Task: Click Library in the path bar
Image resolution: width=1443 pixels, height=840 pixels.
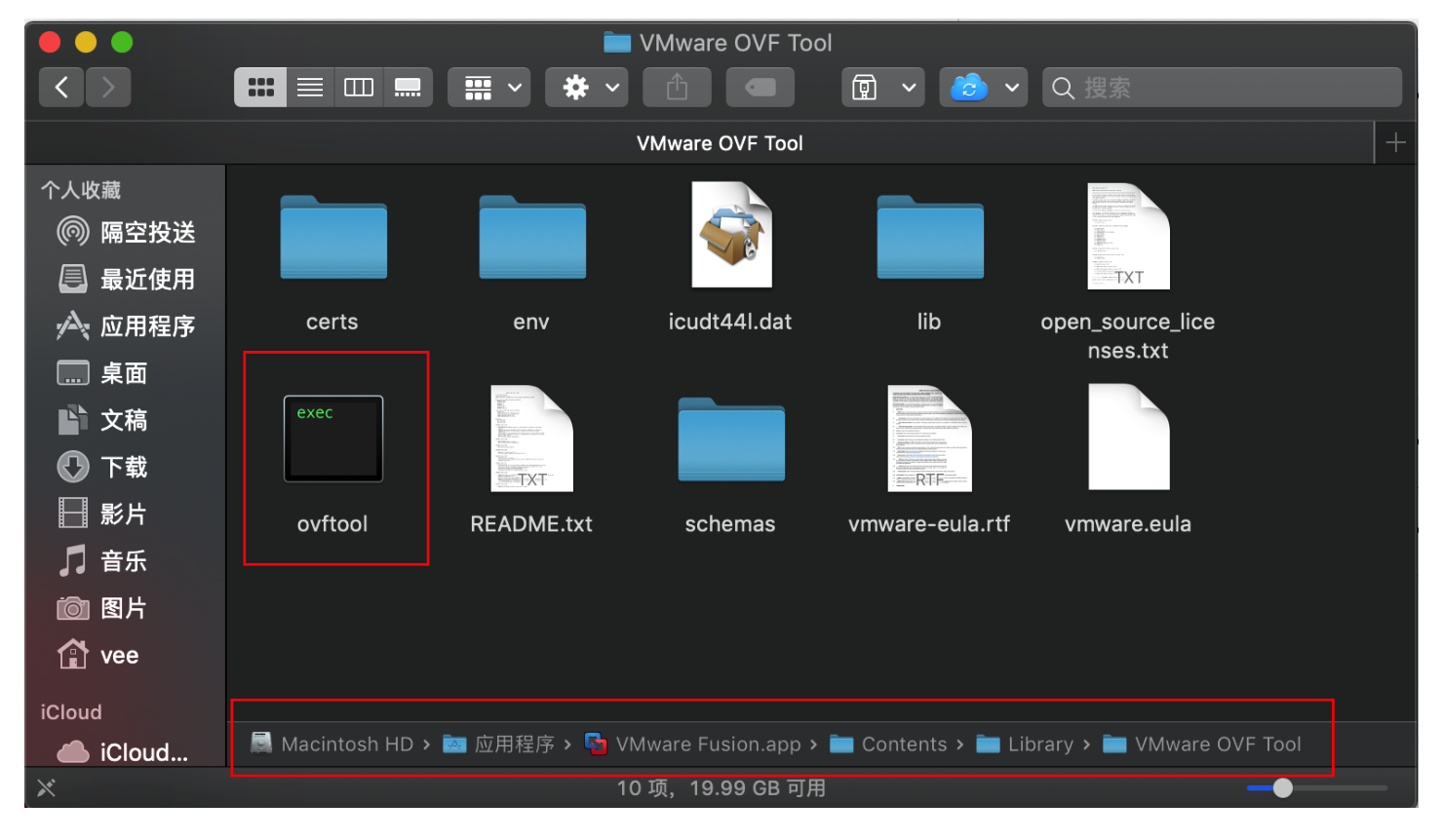Action: [1025, 745]
